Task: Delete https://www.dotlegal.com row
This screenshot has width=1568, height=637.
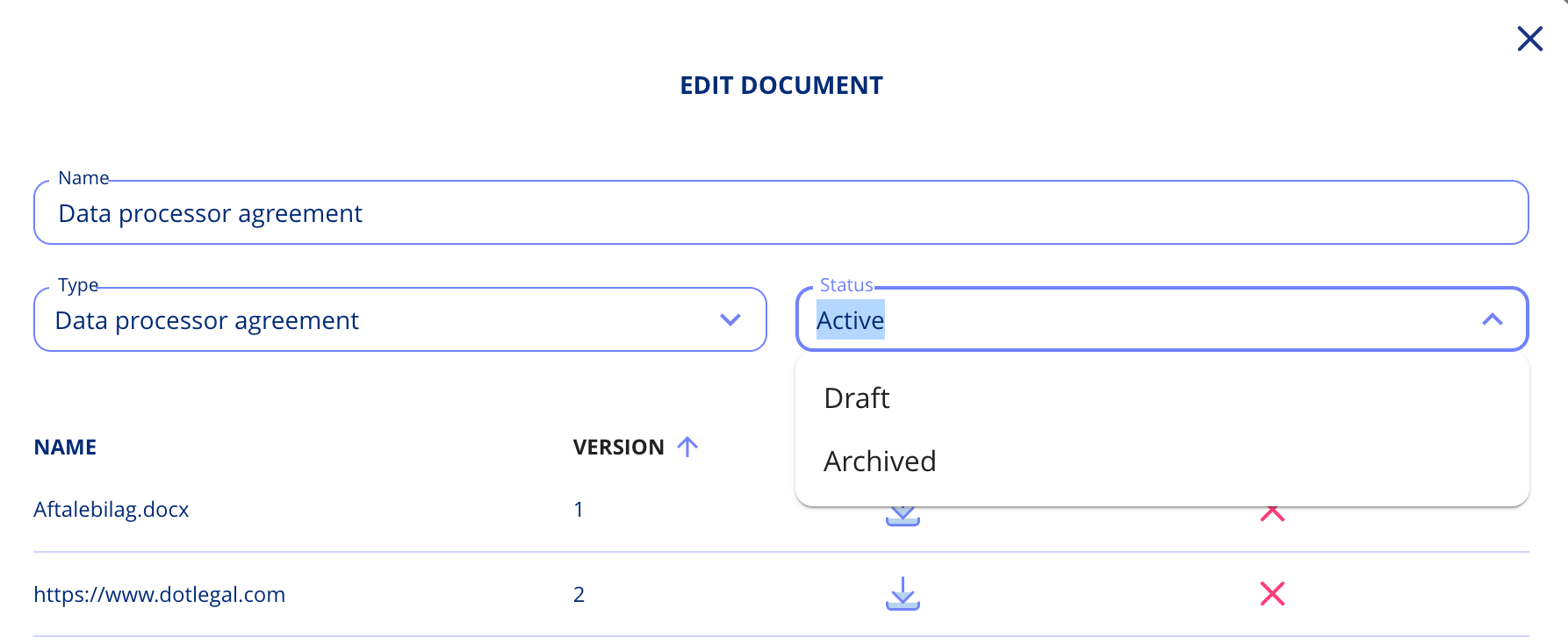Action: point(1272,594)
